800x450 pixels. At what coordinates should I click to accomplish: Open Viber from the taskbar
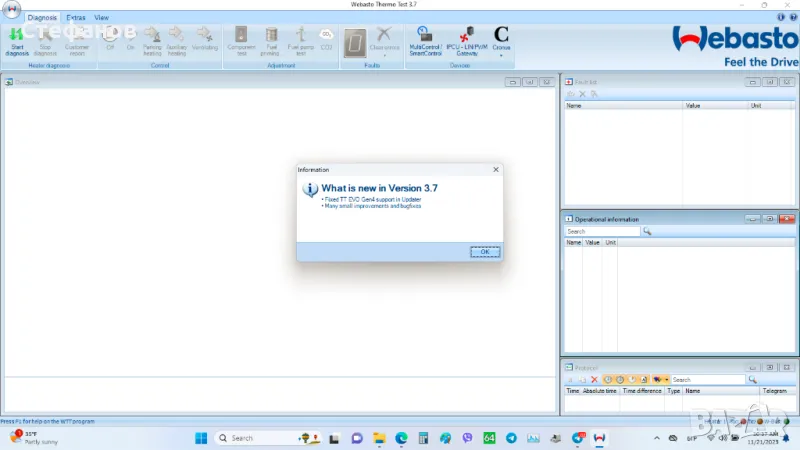[467, 438]
